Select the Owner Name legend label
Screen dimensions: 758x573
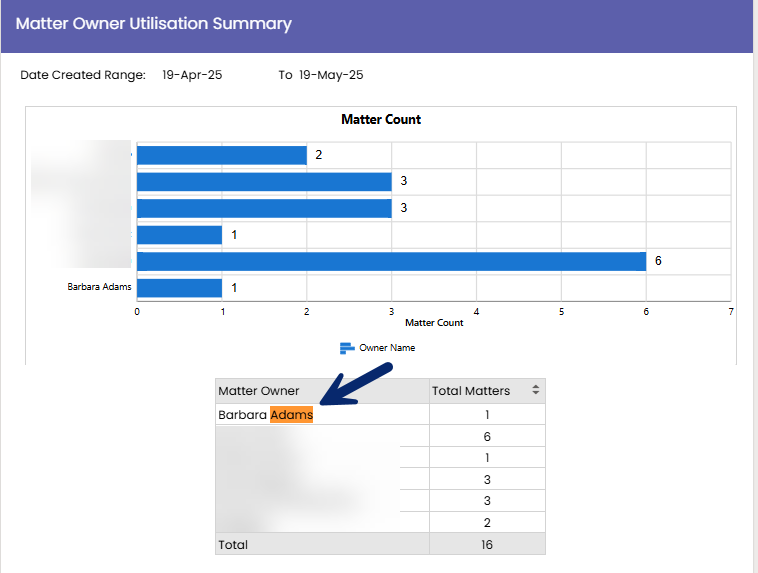[x=387, y=348]
